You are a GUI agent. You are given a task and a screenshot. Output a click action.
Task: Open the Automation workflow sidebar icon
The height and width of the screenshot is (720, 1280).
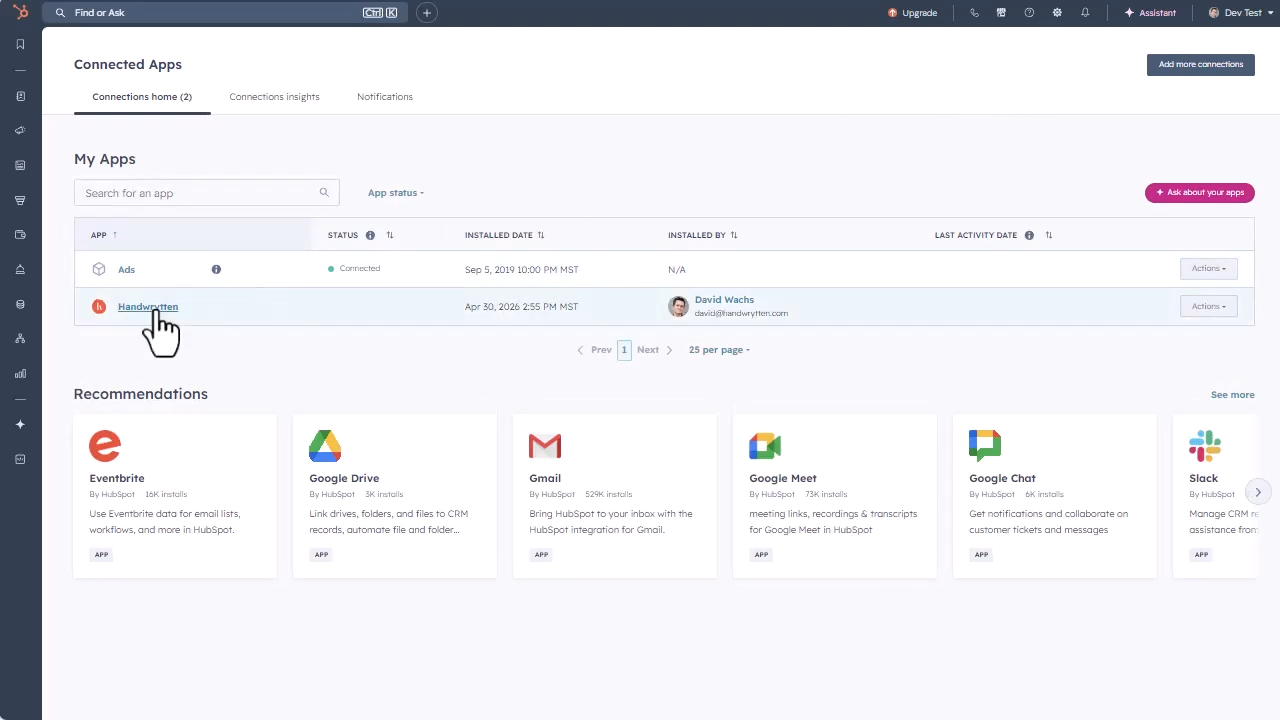click(x=20, y=339)
